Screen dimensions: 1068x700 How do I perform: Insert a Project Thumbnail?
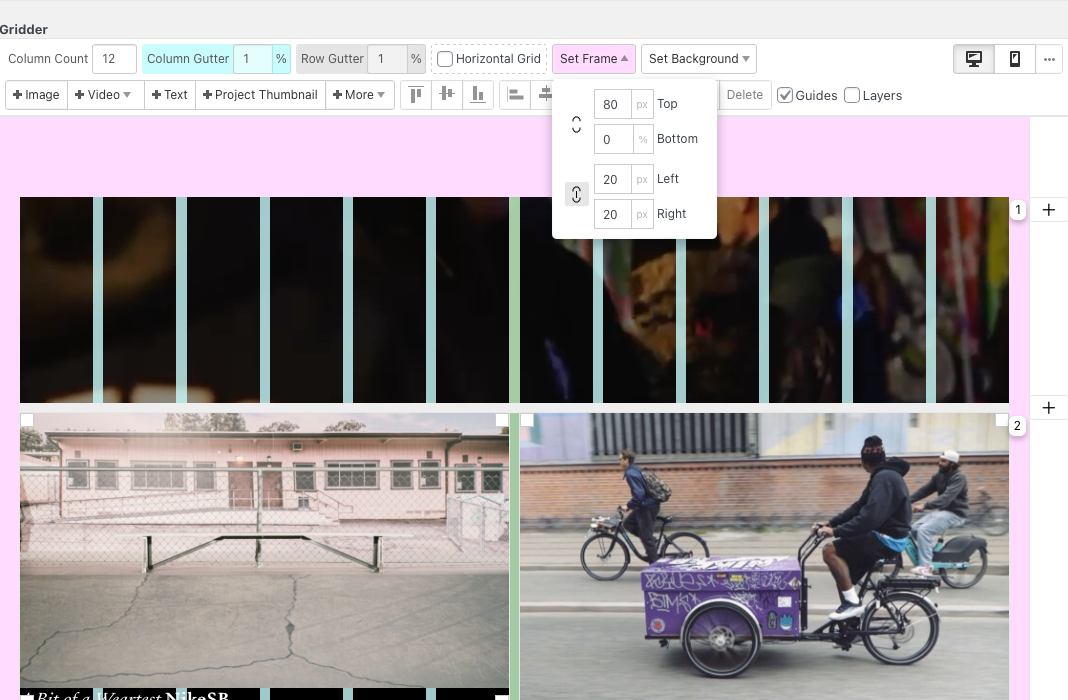tap(260, 95)
